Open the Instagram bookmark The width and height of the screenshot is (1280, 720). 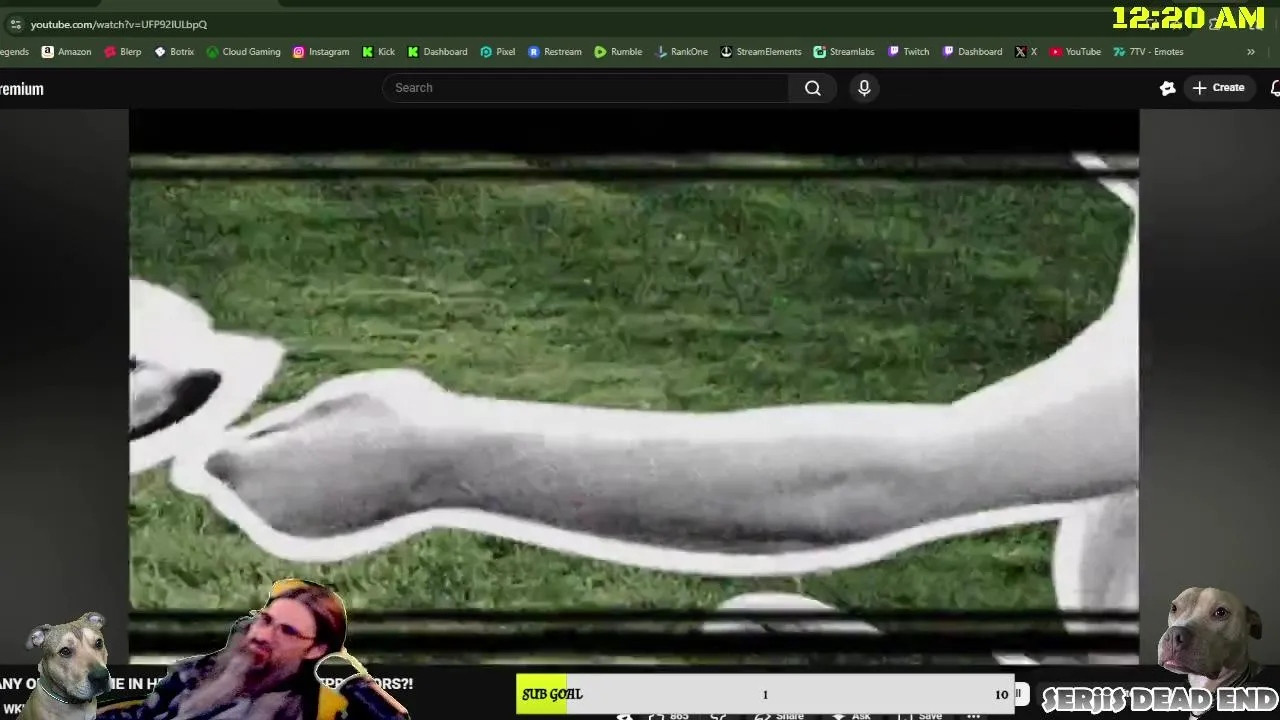pyautogui.click(x=321, y=52)
